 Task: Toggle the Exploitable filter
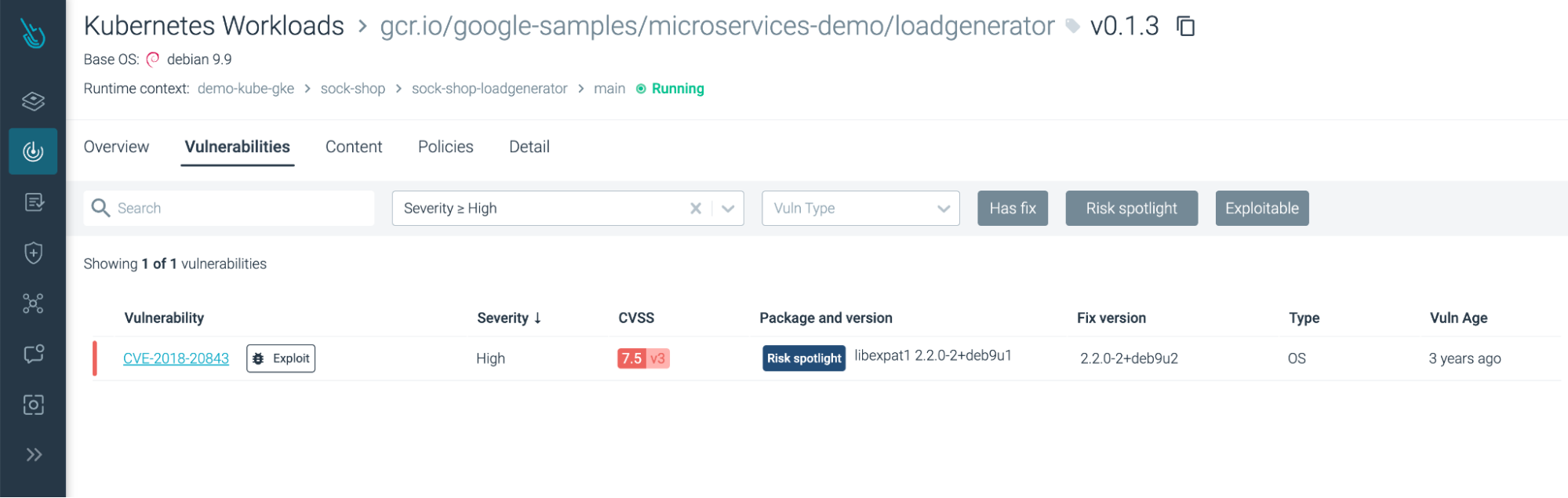1262,209
